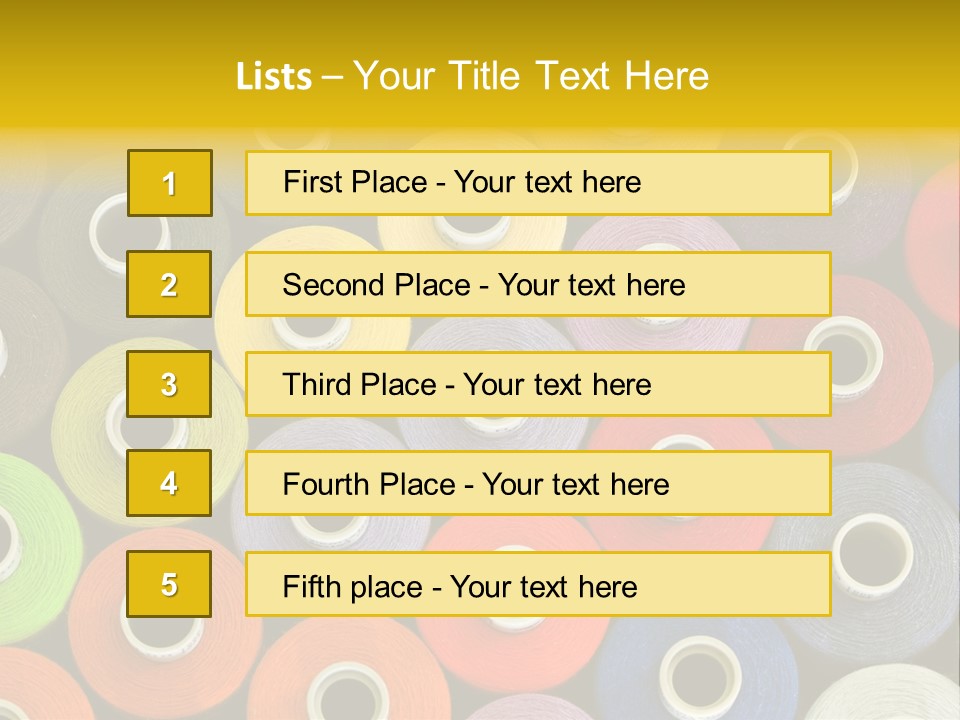
Task: Select the number 3 box
Action: point(169,384)
